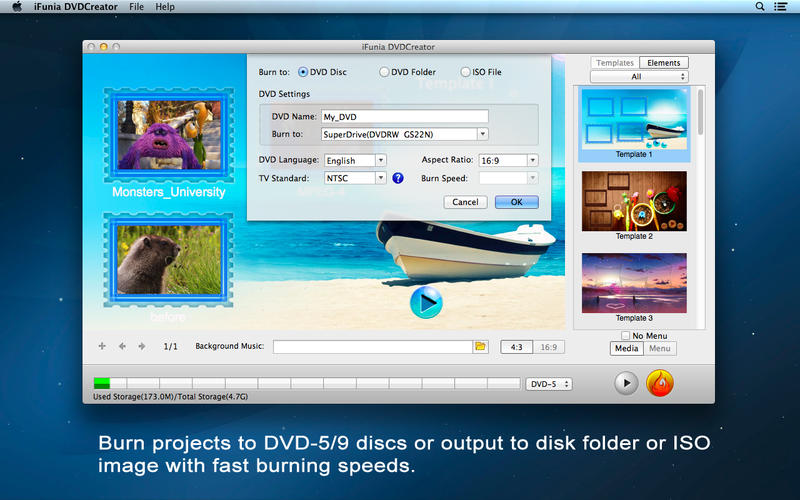The width and height of the screenshot is (800, 500).
Task: Select the groundhog video thumbnail
Action: [x=169, y=260]
